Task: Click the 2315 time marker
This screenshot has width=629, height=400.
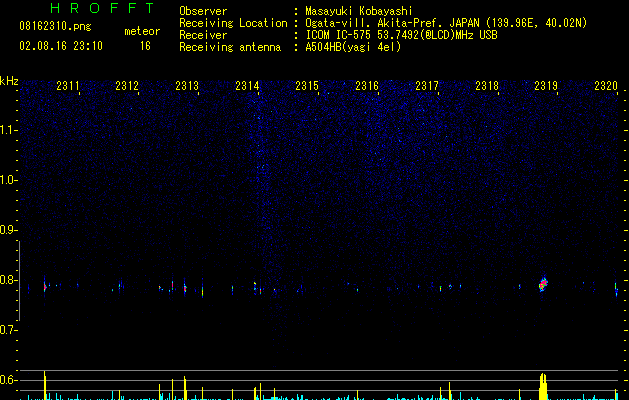Action: pos(307,86)
